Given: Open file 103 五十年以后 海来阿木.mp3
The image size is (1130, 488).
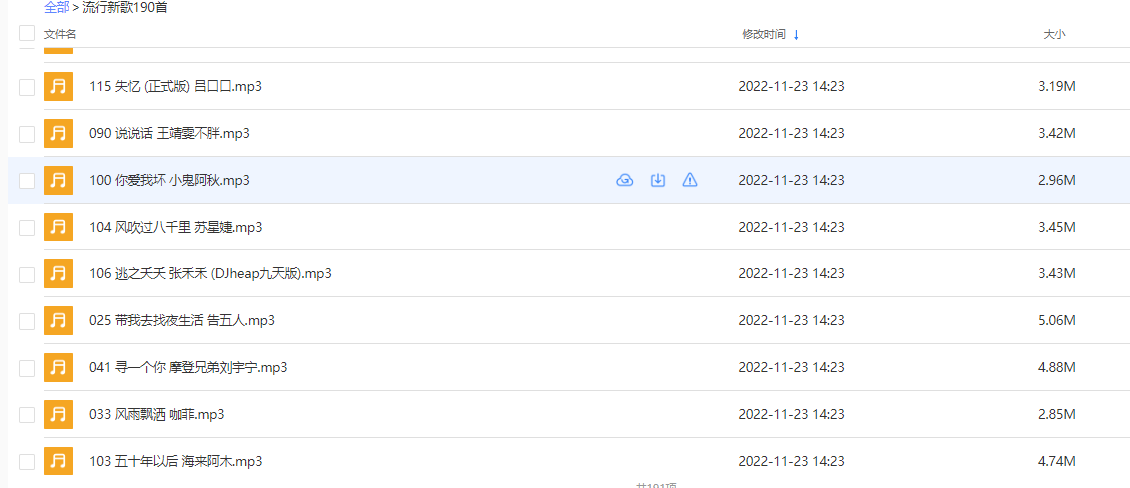Looking at the screenshot, I should 175,461.
